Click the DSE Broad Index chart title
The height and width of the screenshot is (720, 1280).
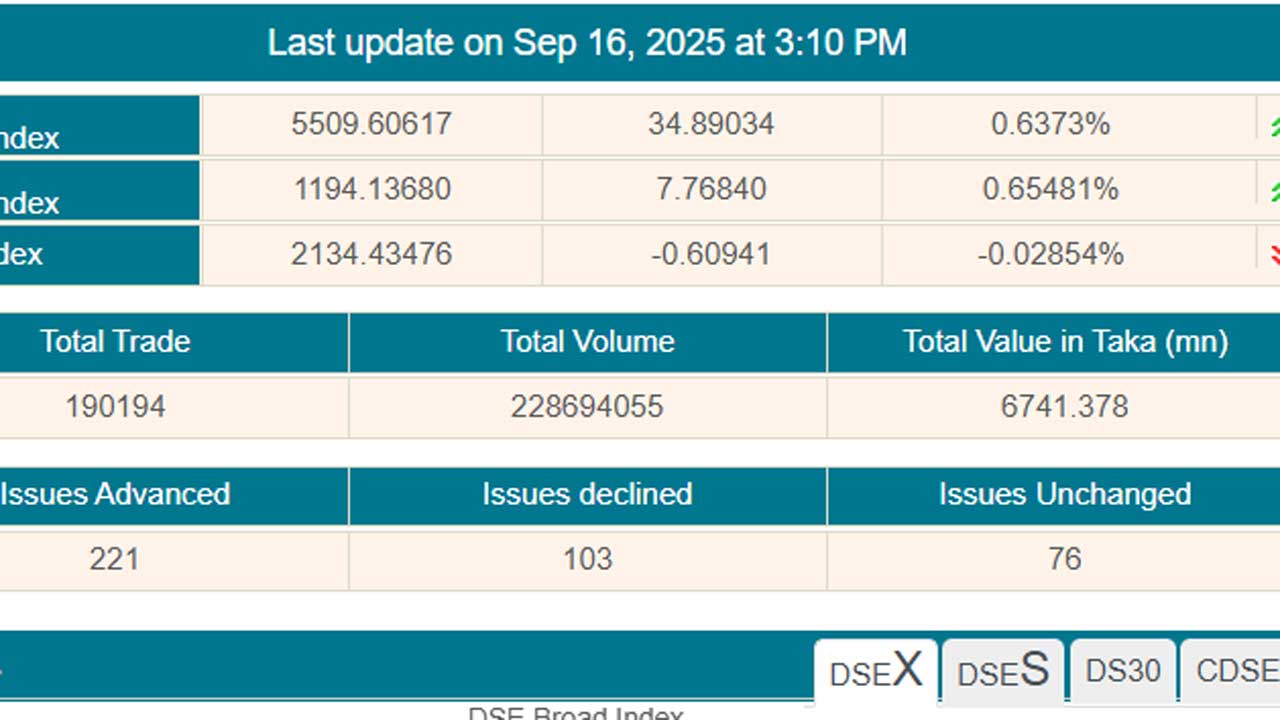tap(575, 713)
